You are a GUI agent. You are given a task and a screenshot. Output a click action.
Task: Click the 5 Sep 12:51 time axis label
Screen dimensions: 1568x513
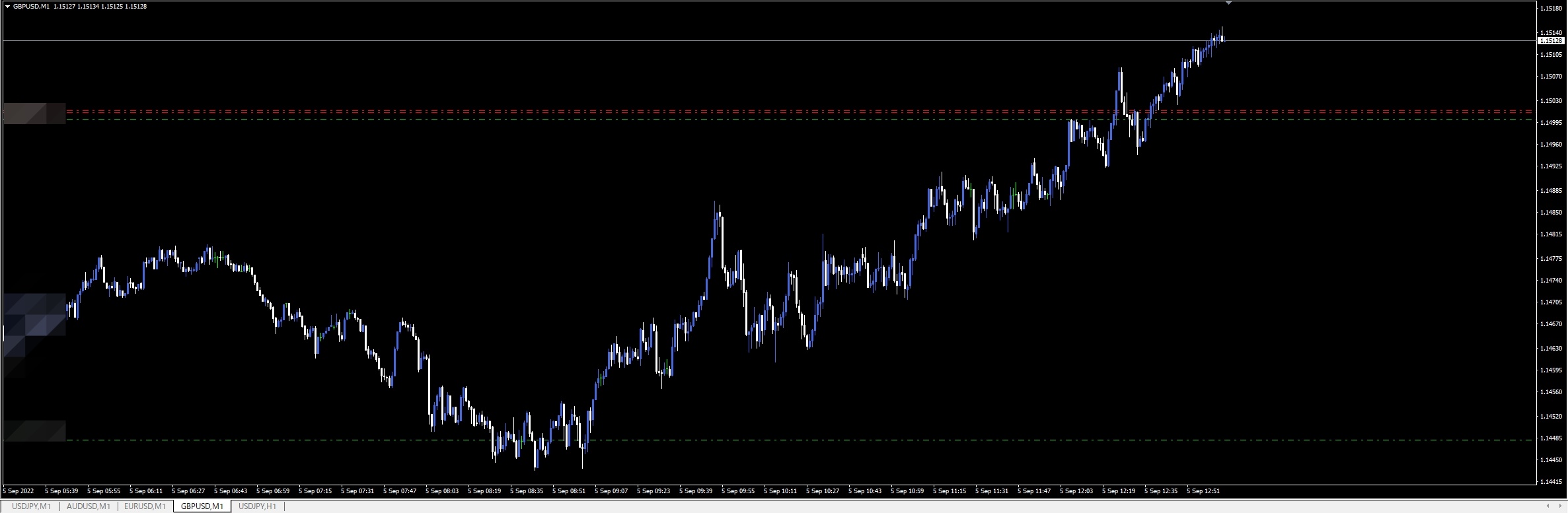[1203, 491]
